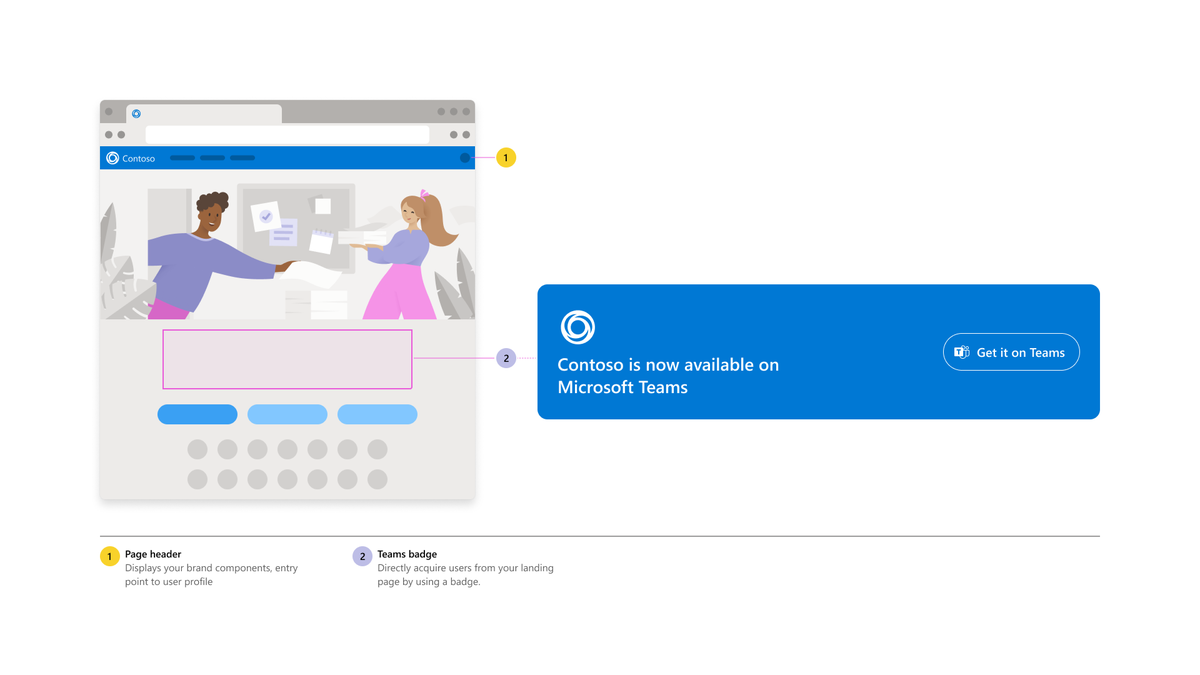Open the user profile circle in the page header

465,158
